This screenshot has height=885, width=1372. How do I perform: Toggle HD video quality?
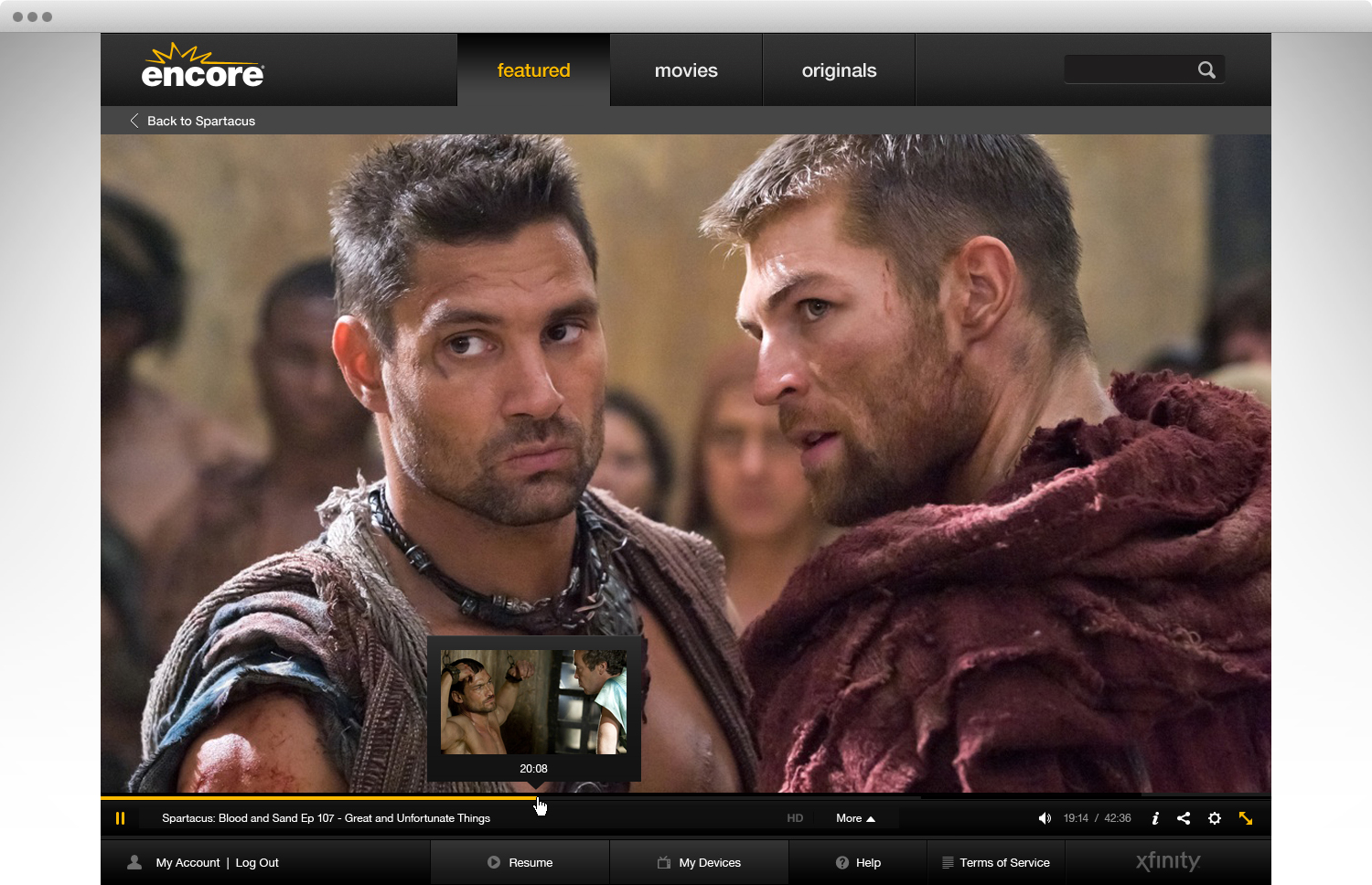click(x=795, y=818)
